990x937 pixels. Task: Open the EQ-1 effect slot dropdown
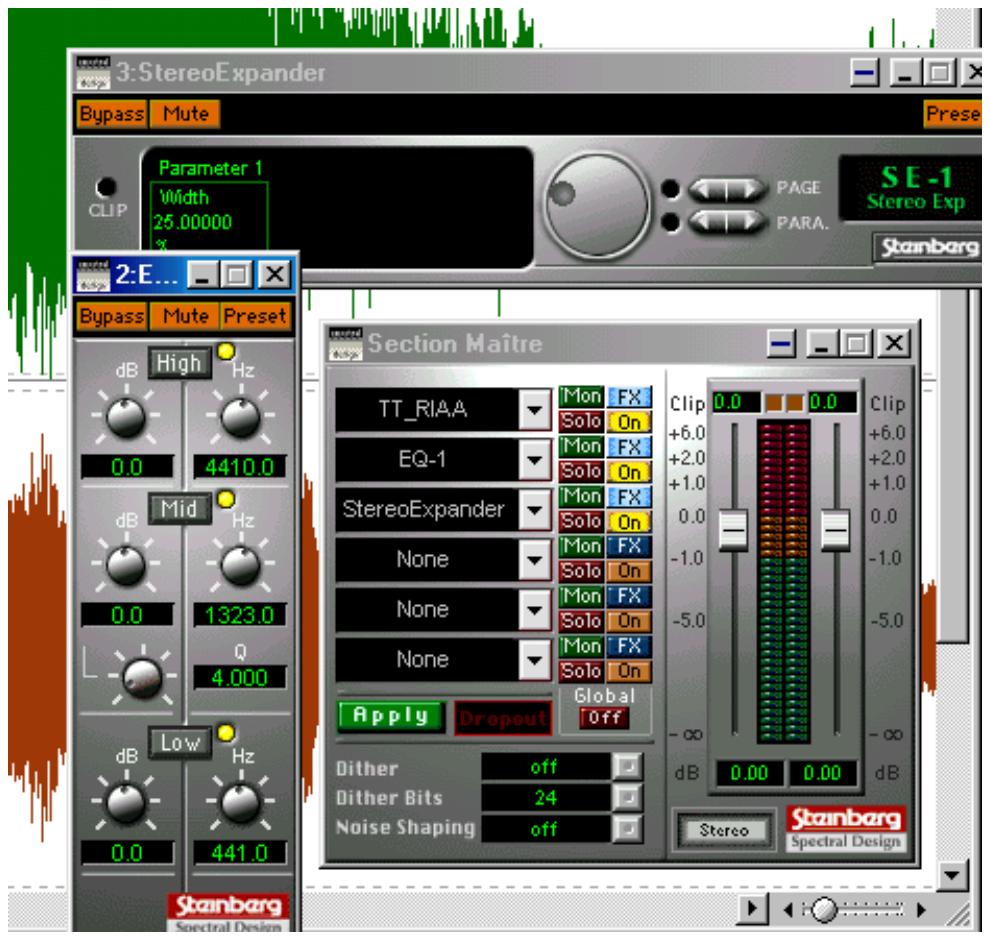[535, 460]
